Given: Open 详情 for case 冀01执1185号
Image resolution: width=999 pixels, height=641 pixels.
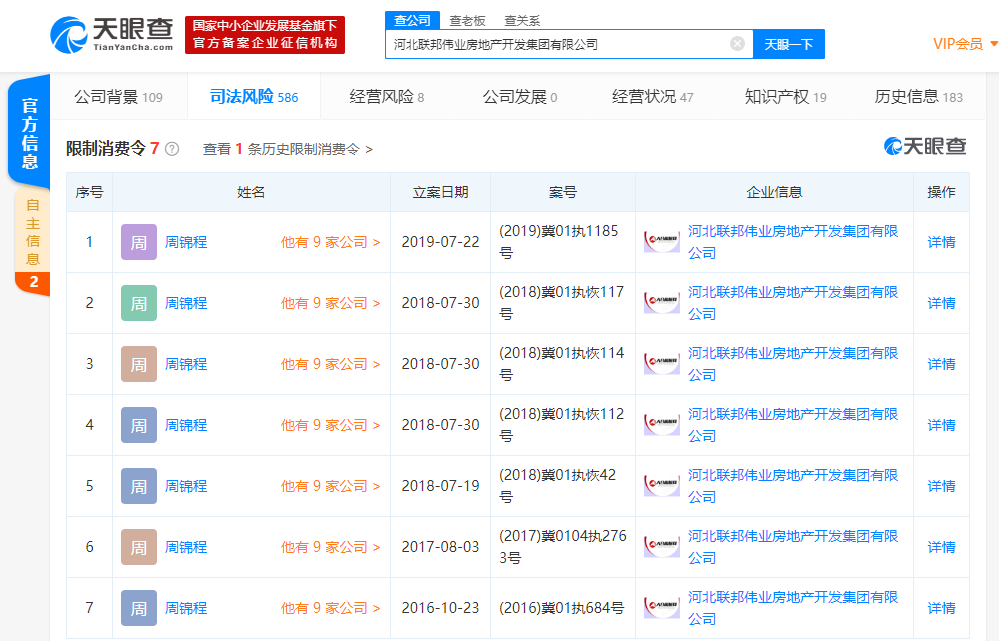Looking at the screenshot, I should pos(941,242).
